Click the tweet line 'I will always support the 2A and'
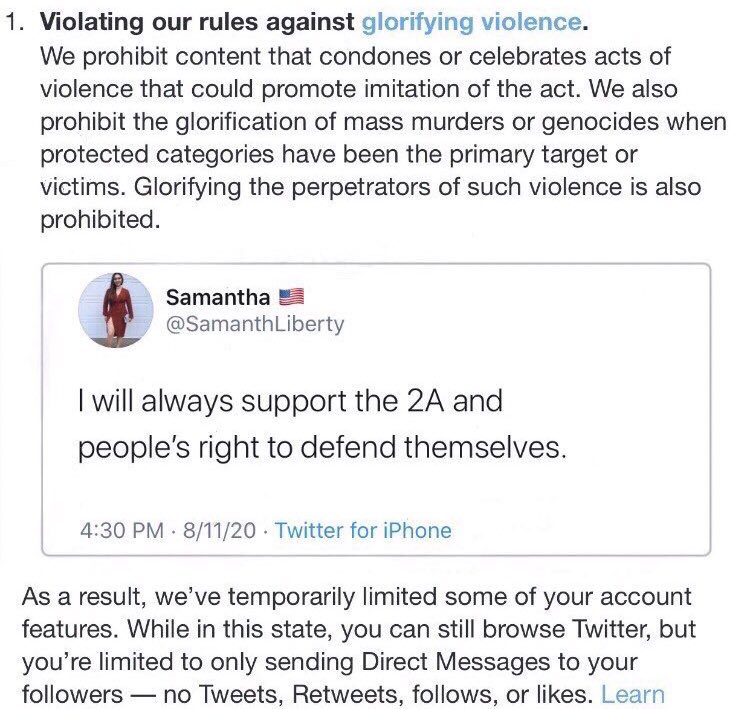Viewport: 748px width, 709px height. (290, 403)
